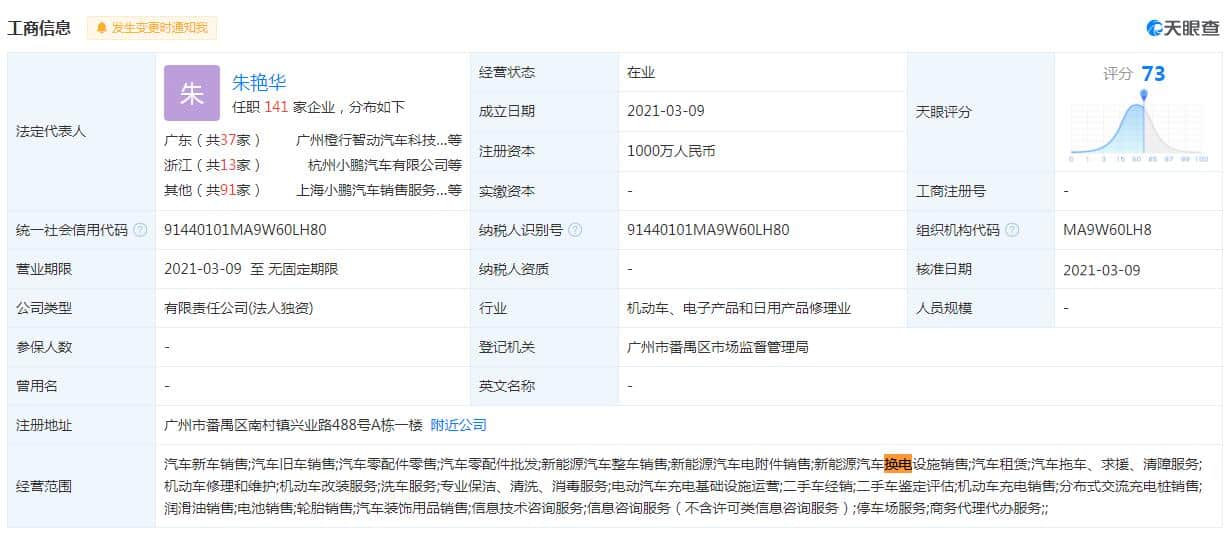This screenshot has height=534, width=1228.
Task: Click the 经营状态 value 在业
Action: pos(641,72)
